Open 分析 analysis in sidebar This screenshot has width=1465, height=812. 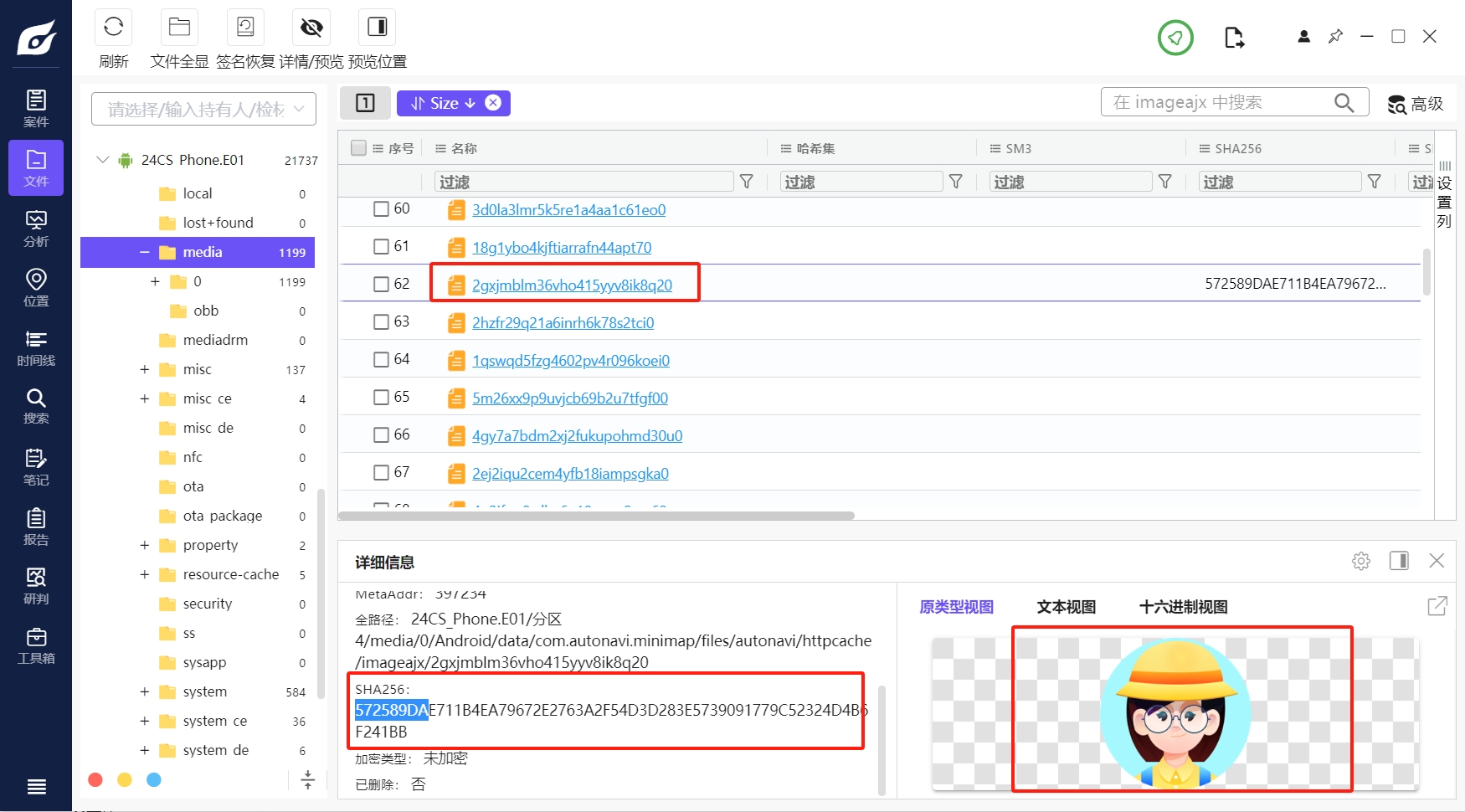pos(36,228)
